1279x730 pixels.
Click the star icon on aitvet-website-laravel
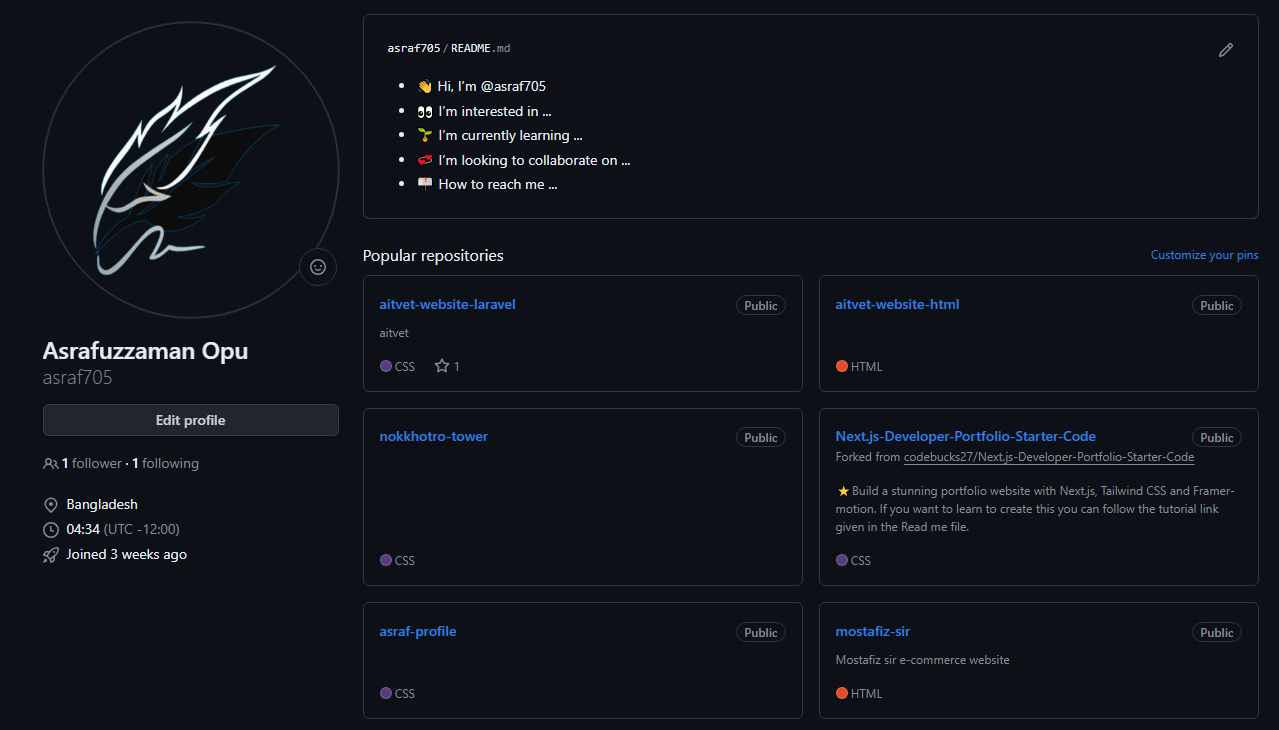coord(442,366)
